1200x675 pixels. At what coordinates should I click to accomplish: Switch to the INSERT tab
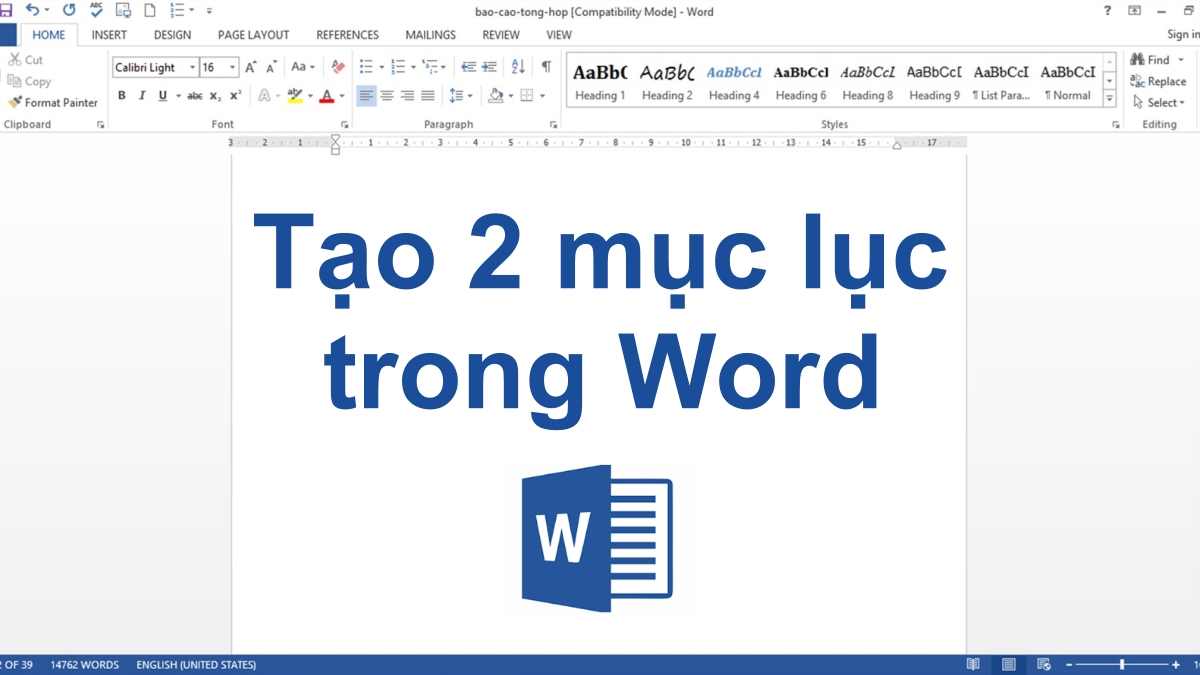point(109,35)
